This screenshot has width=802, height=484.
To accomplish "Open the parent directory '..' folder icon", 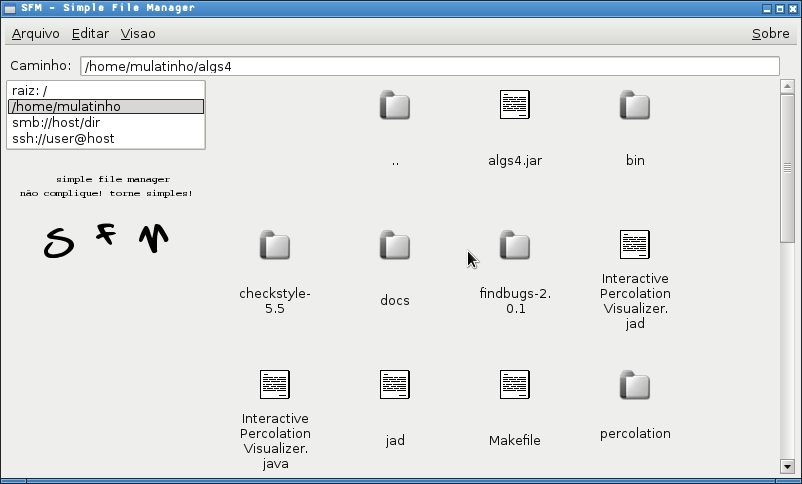I will pyautogui.click(x=395, y=105).
